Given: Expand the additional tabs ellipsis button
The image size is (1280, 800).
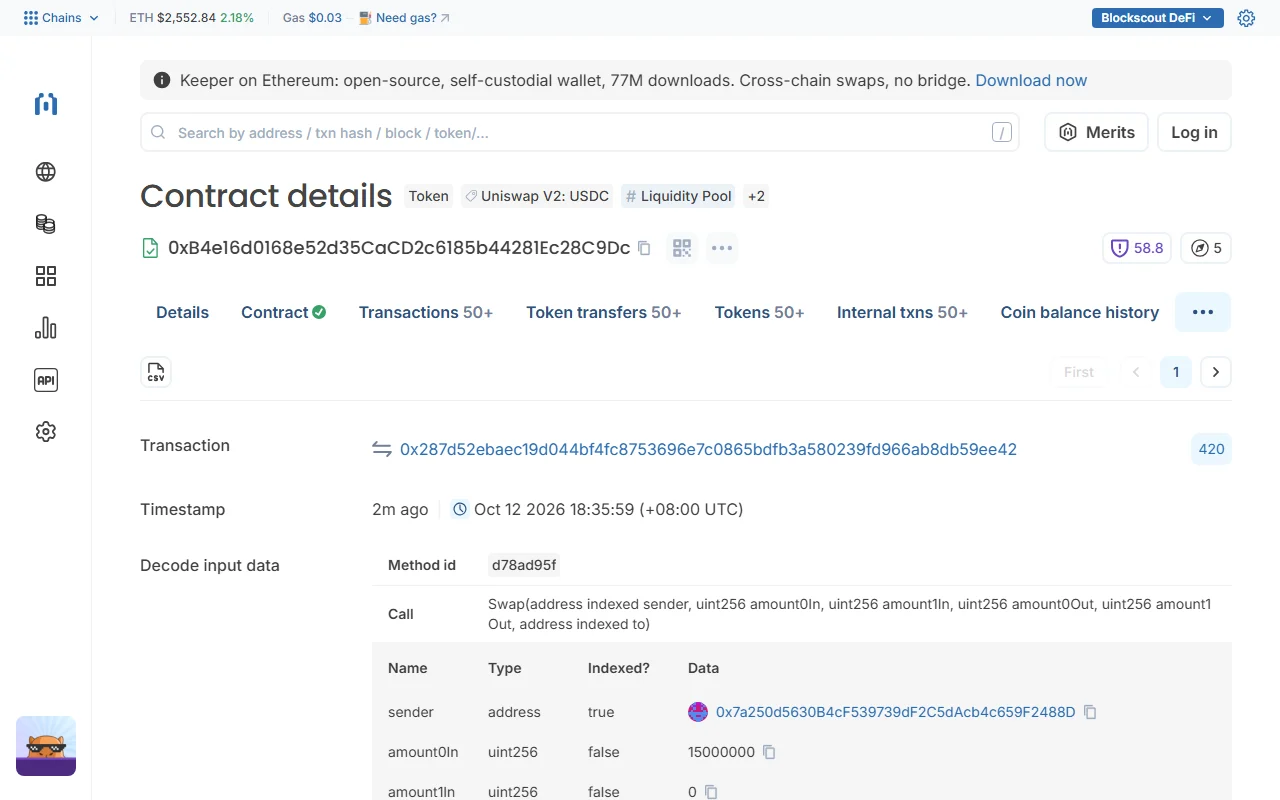Looking at the screenshot, I should point(1203,312).
